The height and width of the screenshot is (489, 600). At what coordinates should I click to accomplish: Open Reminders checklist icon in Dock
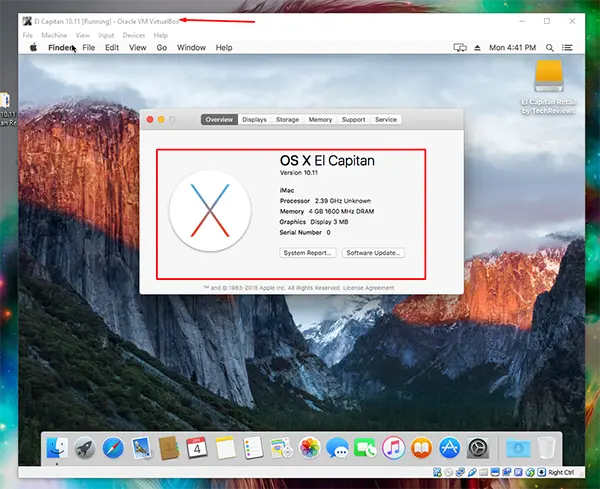coord(253,448)
